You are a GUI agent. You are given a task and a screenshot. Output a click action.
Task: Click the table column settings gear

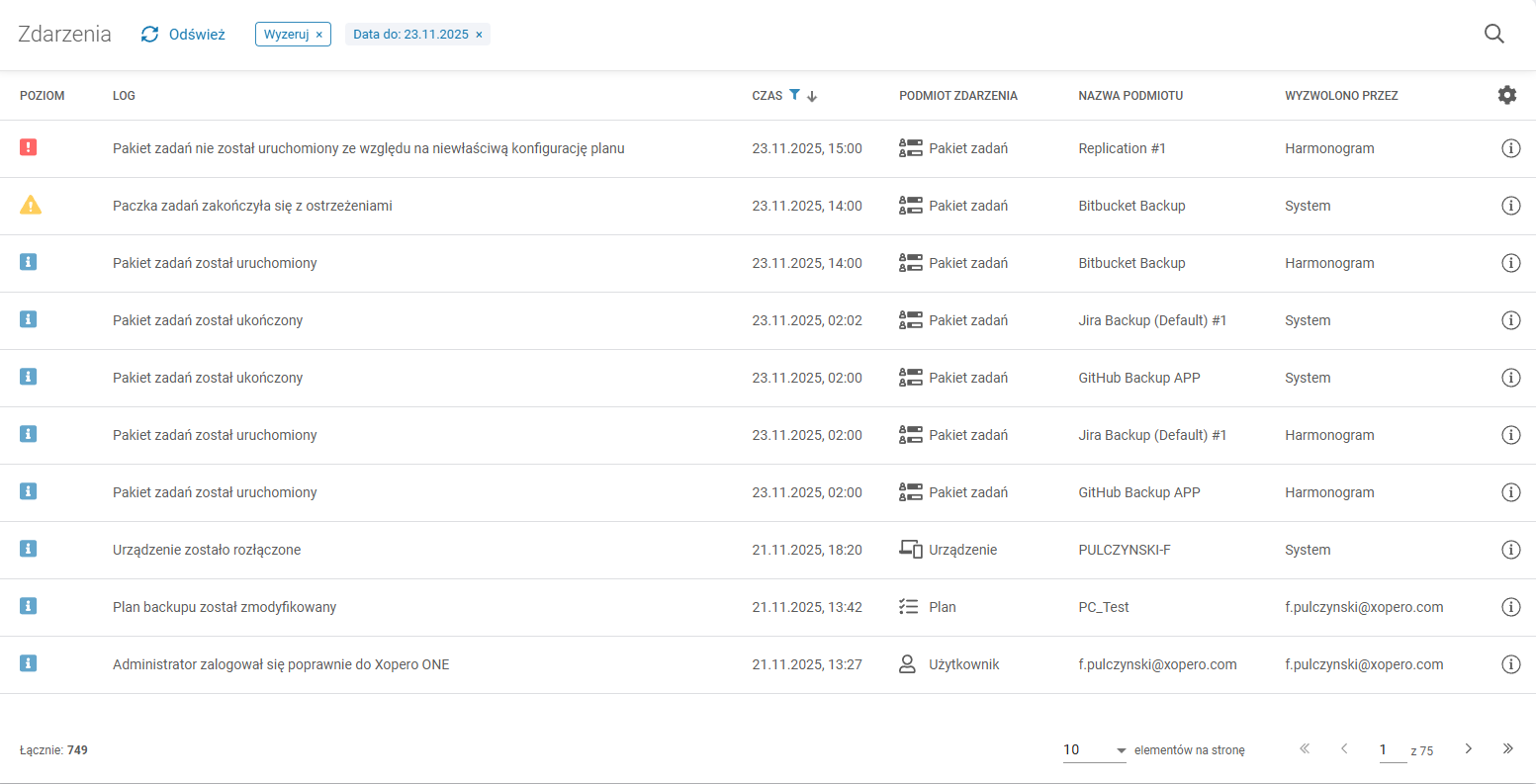click(1506, 95)
